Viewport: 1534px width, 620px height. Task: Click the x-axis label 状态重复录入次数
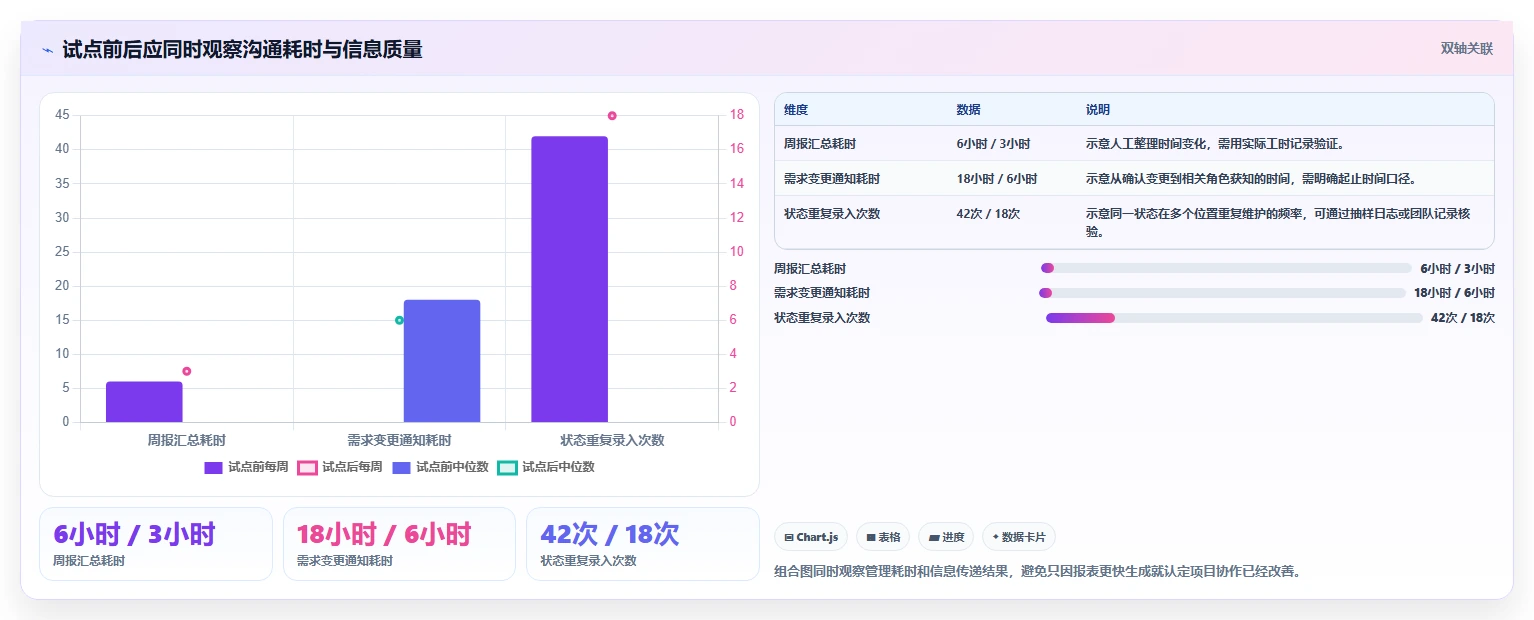612,440
